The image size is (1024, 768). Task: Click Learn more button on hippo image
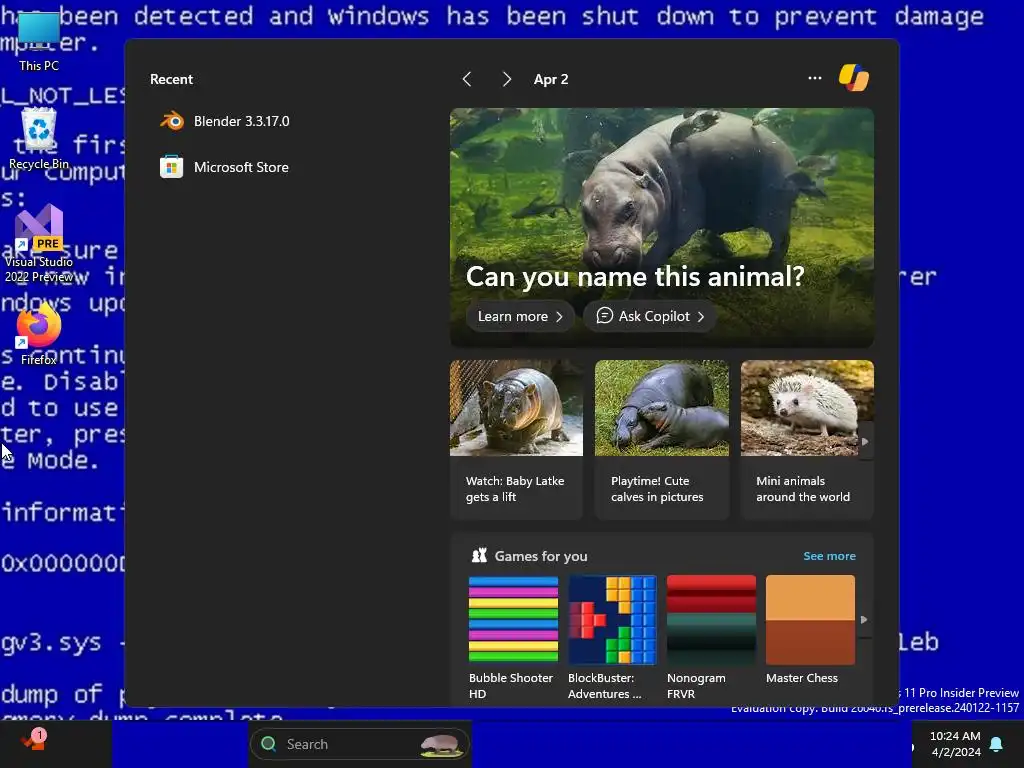pos(520,317)
